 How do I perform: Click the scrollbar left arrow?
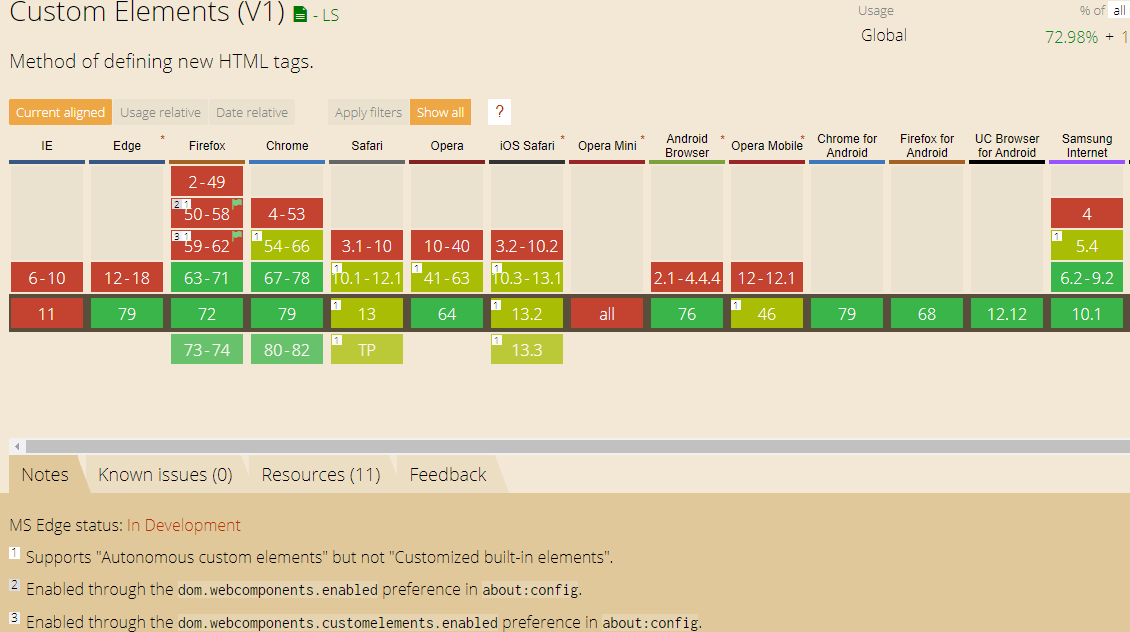pos(17,446)
